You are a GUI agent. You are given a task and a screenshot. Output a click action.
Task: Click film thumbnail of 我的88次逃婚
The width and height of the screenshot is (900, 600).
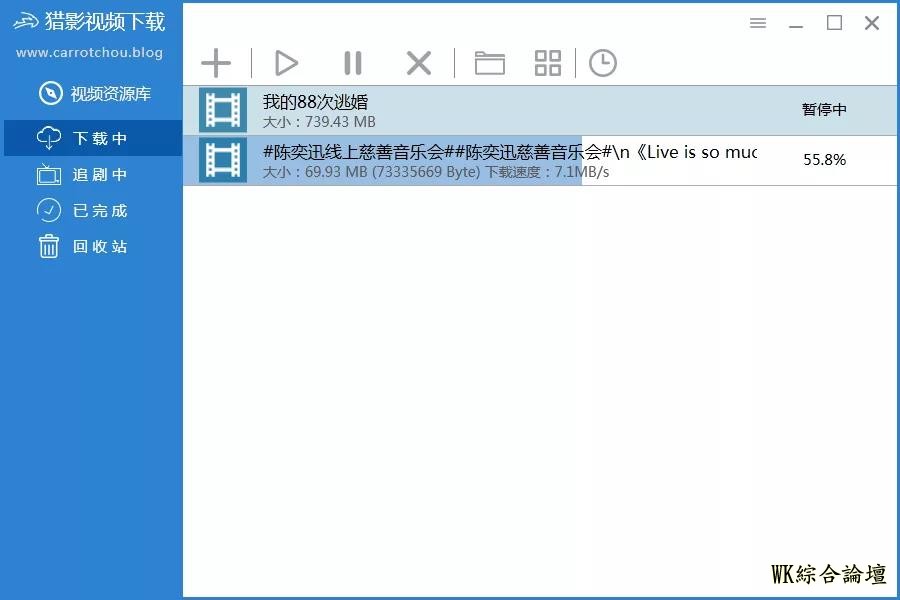pyautogui.click(x=222, y=110)
